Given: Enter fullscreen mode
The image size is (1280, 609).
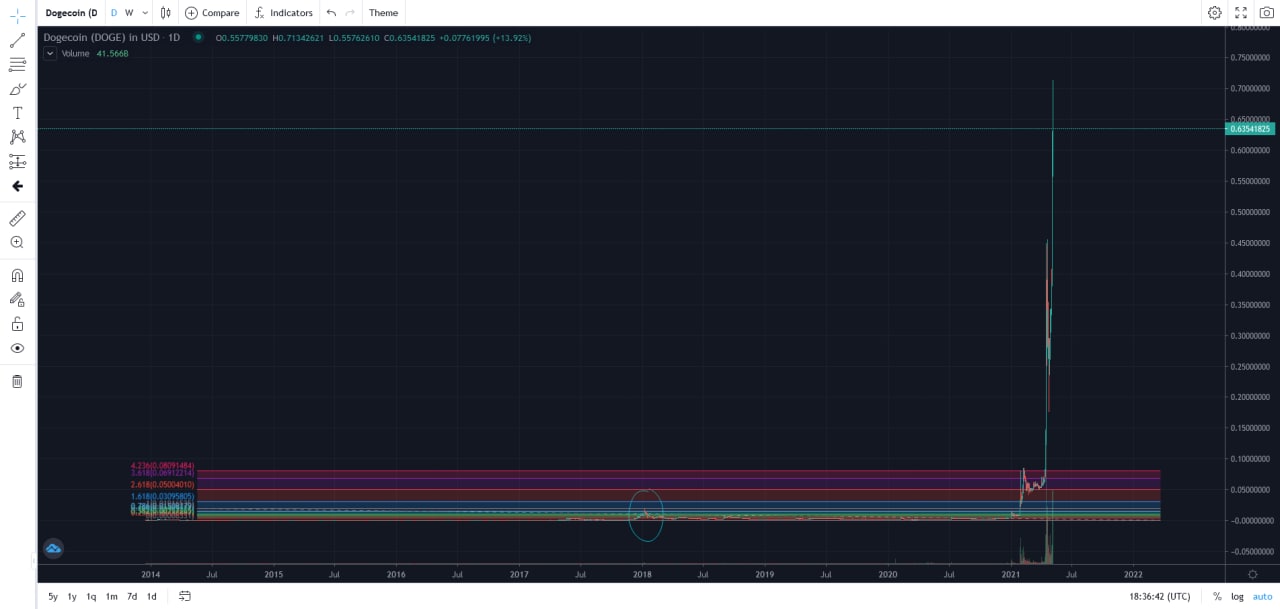Looking at the screenshot, I should [1241, 13].
